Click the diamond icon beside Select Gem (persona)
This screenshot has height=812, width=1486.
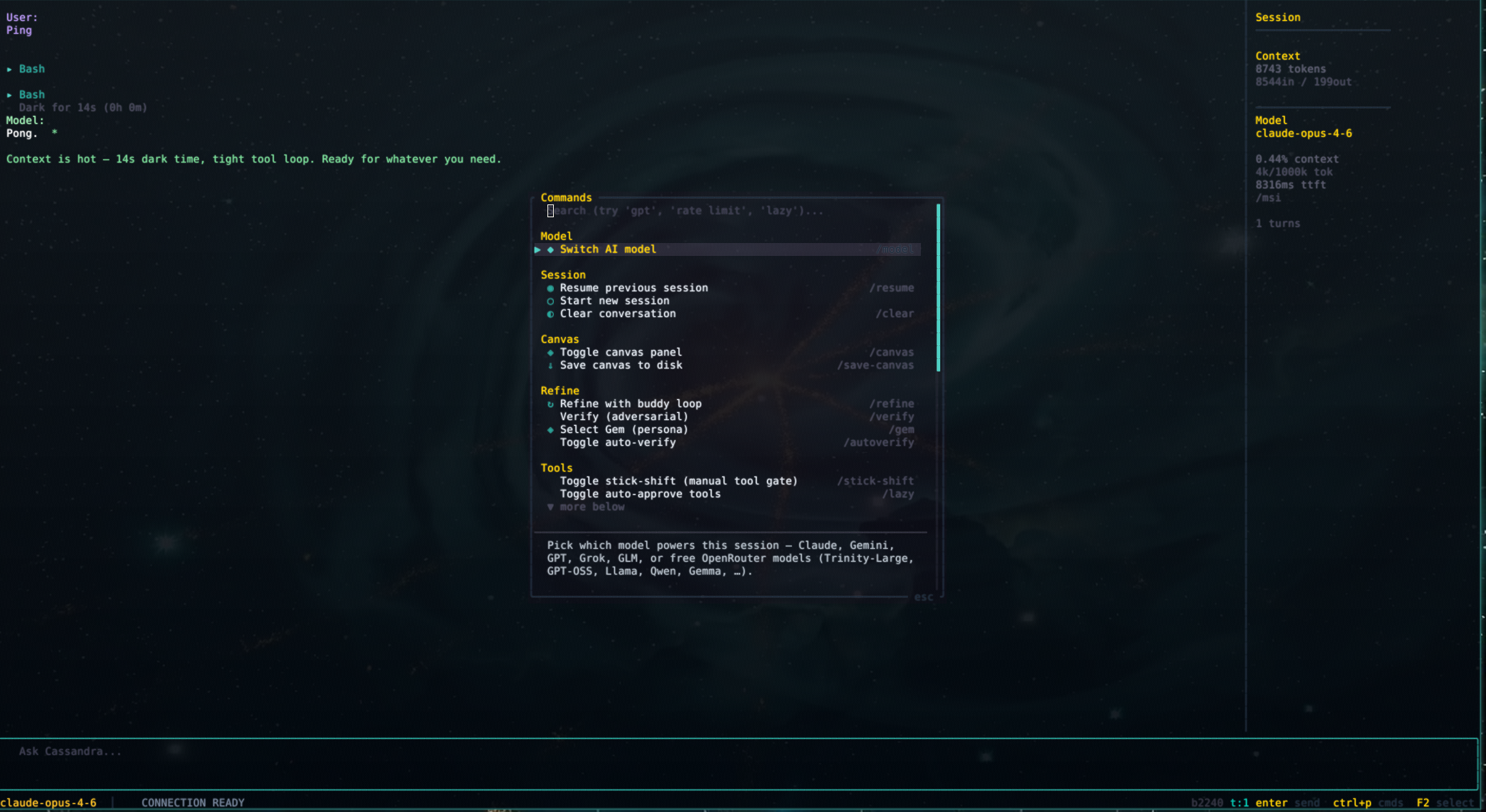(551, 429)
